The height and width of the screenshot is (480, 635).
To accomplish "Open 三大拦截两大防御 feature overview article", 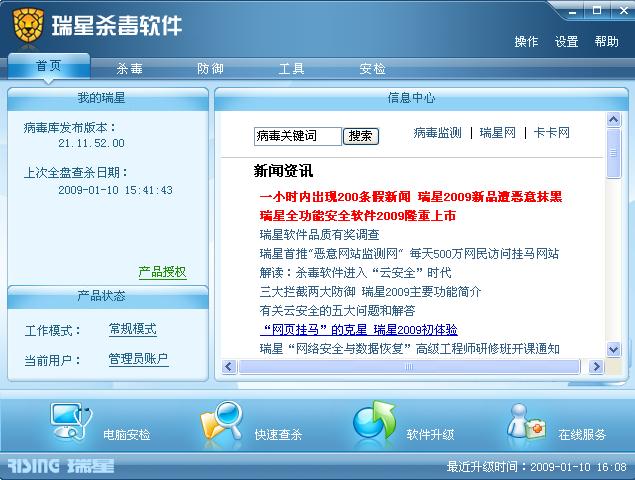I will click(370, 292).
